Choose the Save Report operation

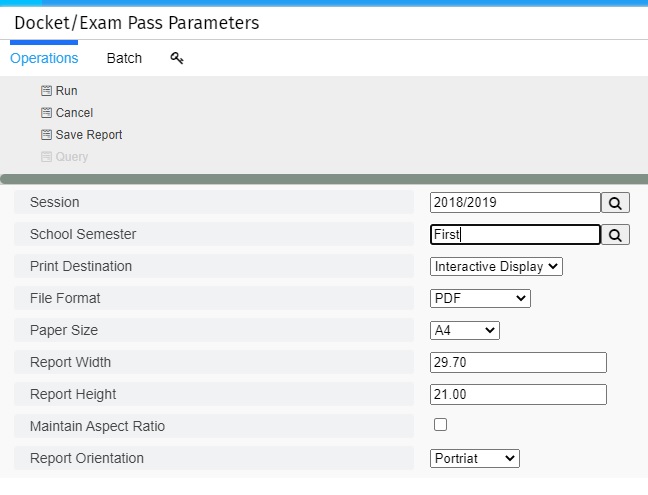89,135
